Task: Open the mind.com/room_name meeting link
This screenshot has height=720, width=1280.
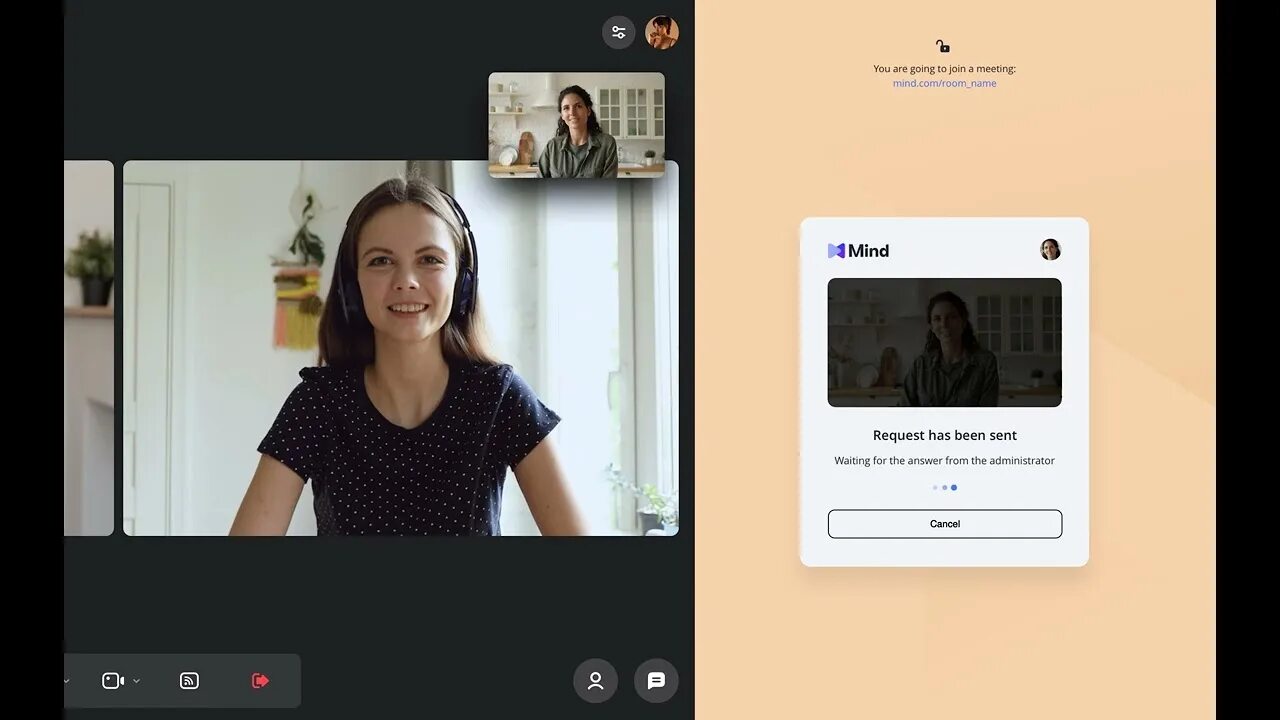Action: click(944, 83)
